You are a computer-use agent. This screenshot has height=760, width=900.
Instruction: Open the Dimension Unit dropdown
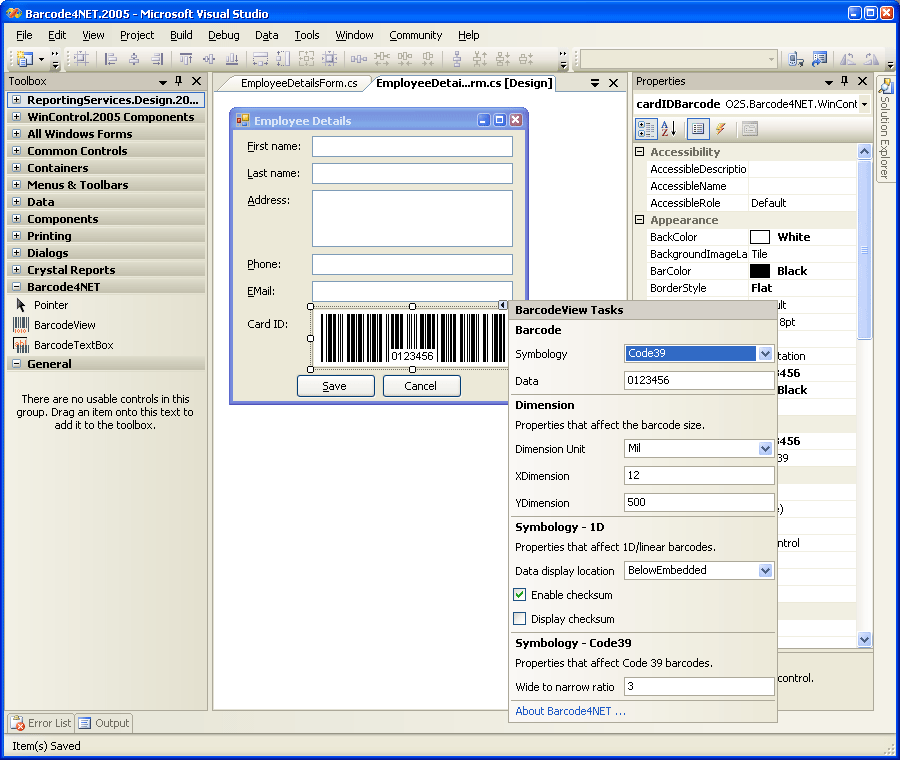pos(765,449)
